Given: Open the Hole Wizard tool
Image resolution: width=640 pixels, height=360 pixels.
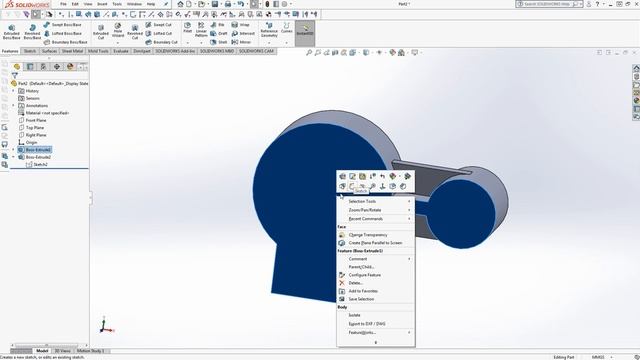Looking at the screenshot, I should point(118,30).
